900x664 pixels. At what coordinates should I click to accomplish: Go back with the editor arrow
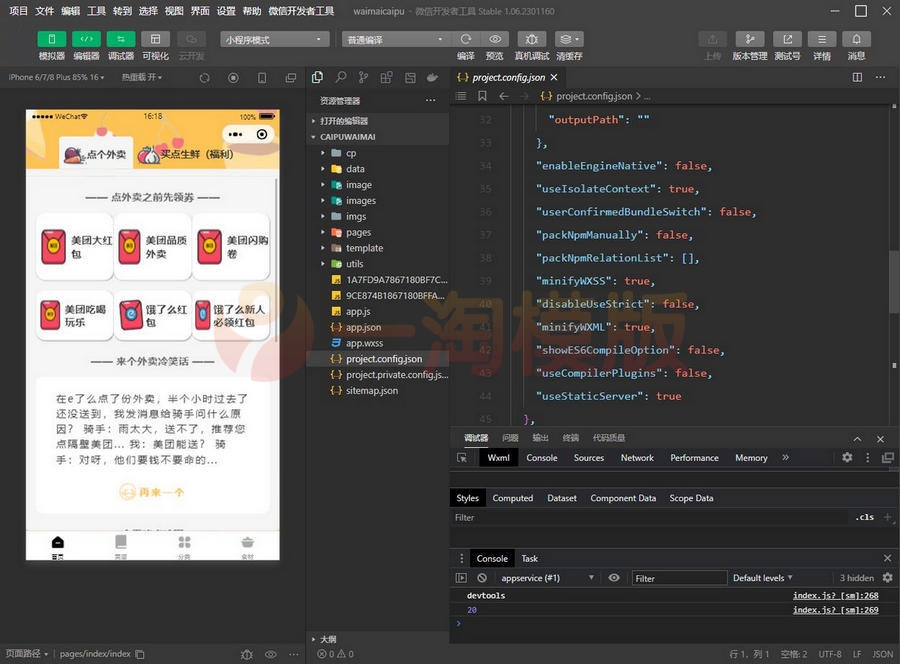(503, 96)
